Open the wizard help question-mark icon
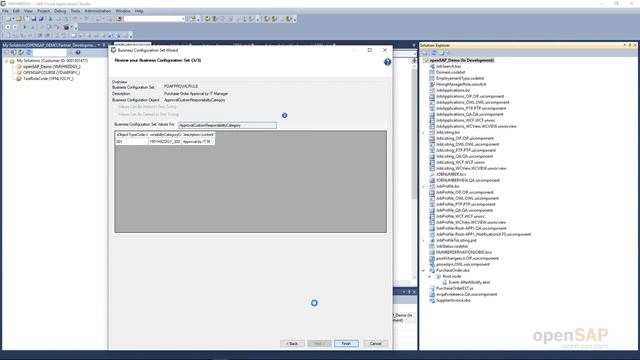The height and width of the screenshot is (360, 640). [x=387, y=62]
